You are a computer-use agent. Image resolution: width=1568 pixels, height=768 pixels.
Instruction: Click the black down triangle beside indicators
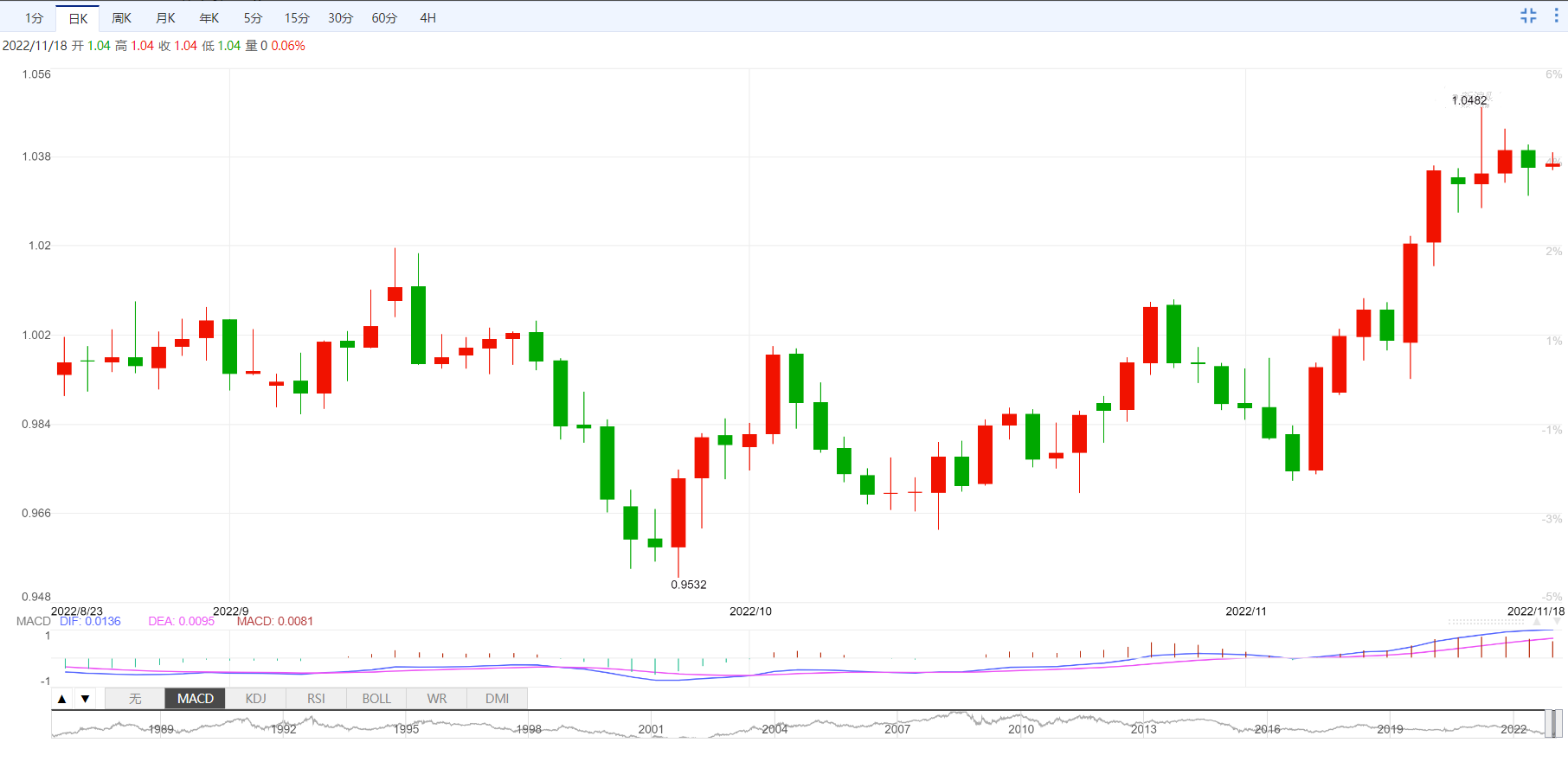85,699
